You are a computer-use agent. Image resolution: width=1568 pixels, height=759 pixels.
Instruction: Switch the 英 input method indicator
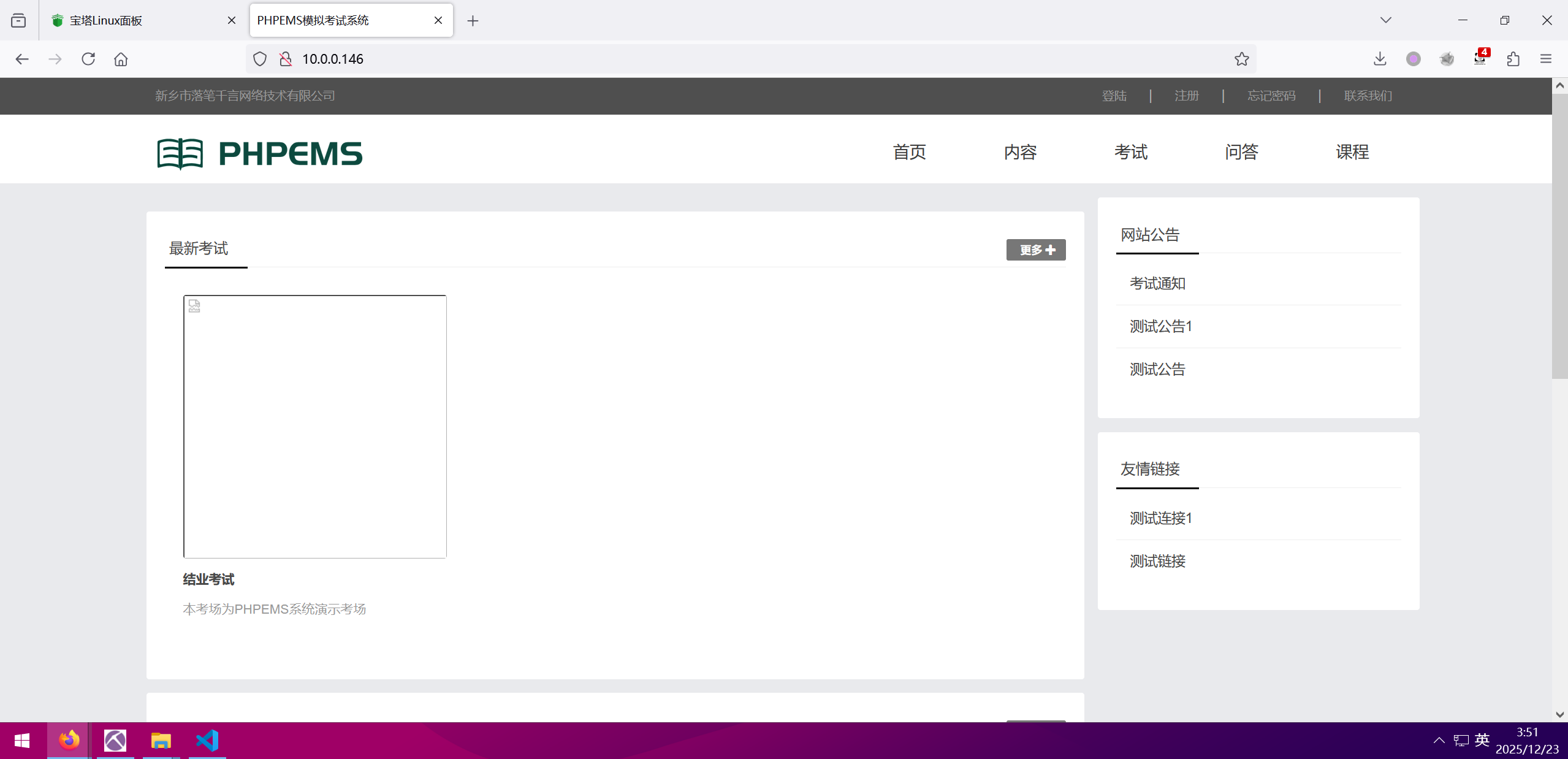click(x=1482, y=740)
